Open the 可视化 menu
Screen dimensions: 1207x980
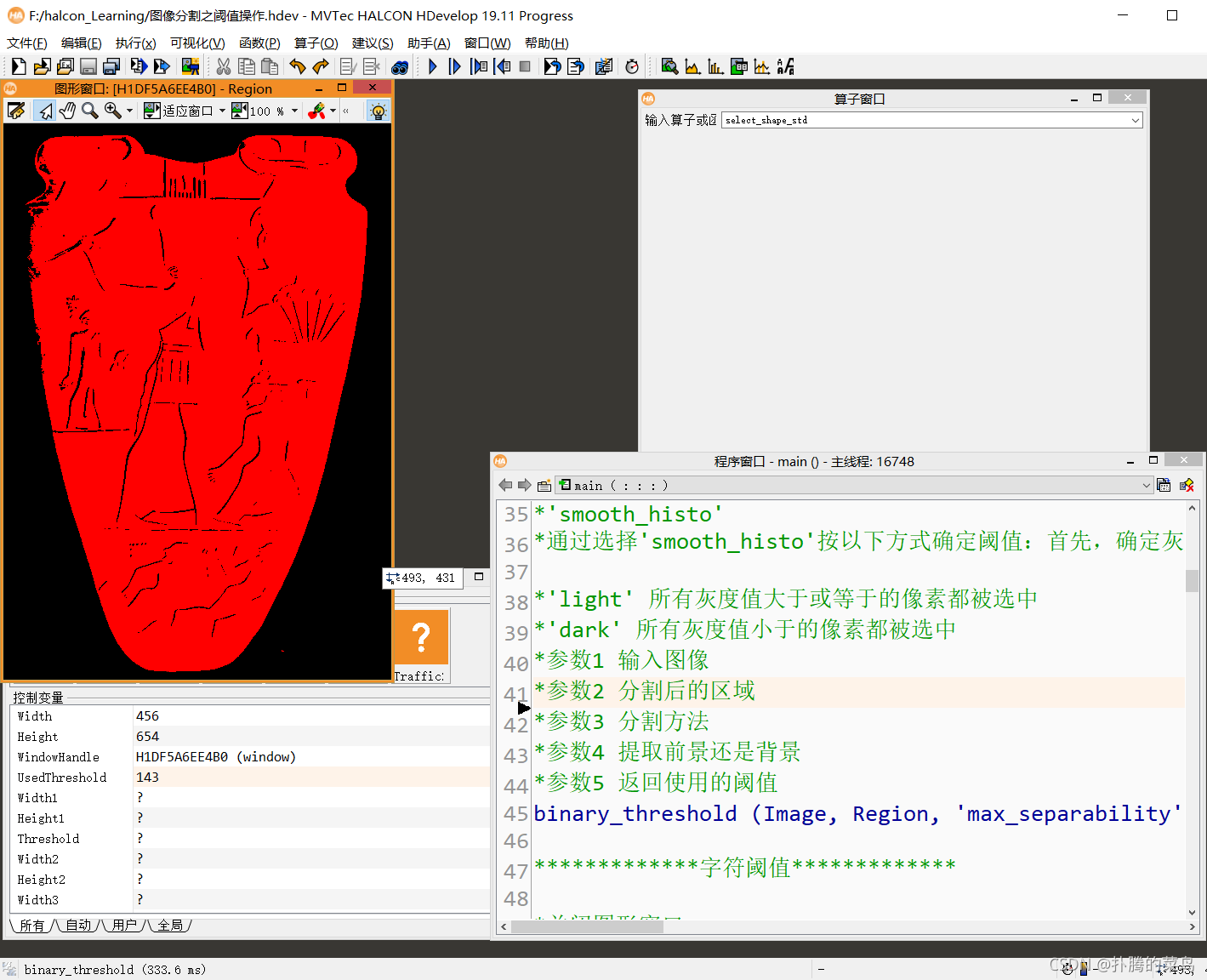pos(196,43)
